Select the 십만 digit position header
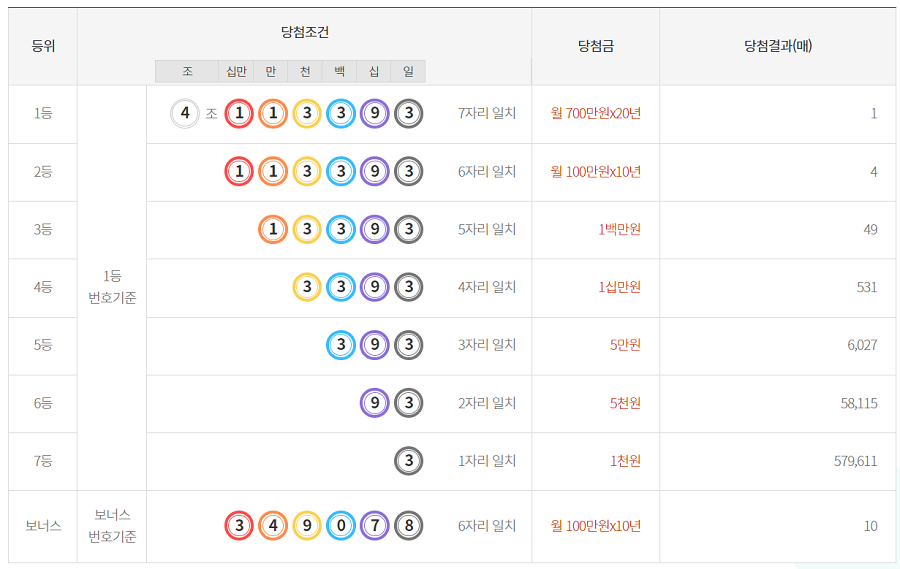The width and height of the screenshot is (900, 569). (x=236, y=72)
